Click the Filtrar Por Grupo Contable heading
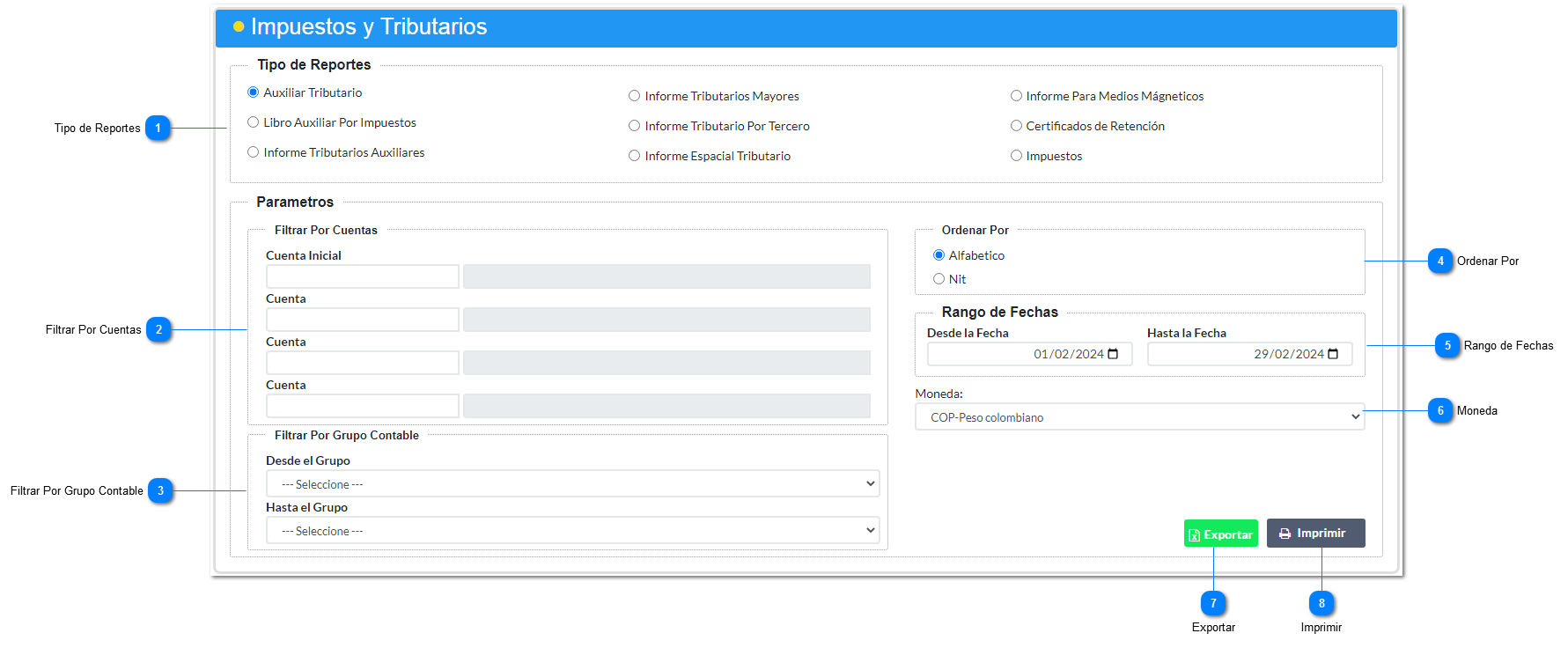Screen dimensions: 1568x648 tap(347, 435)
